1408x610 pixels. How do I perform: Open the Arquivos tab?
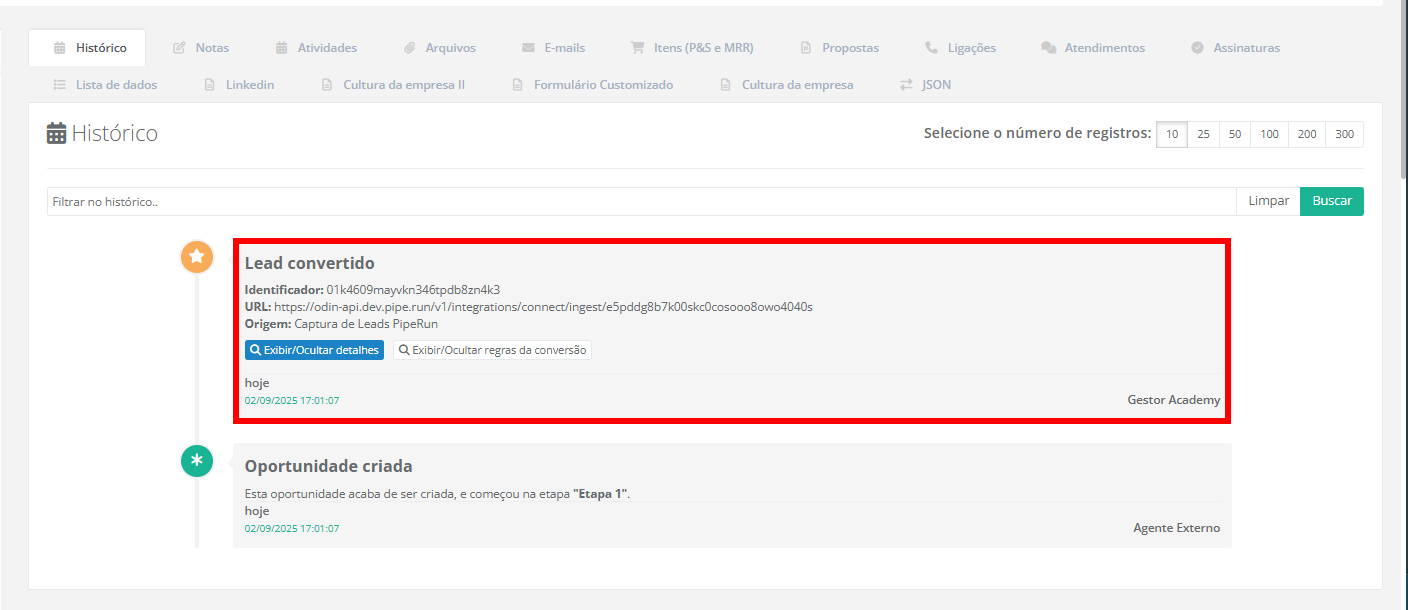[x=439, y=47]
